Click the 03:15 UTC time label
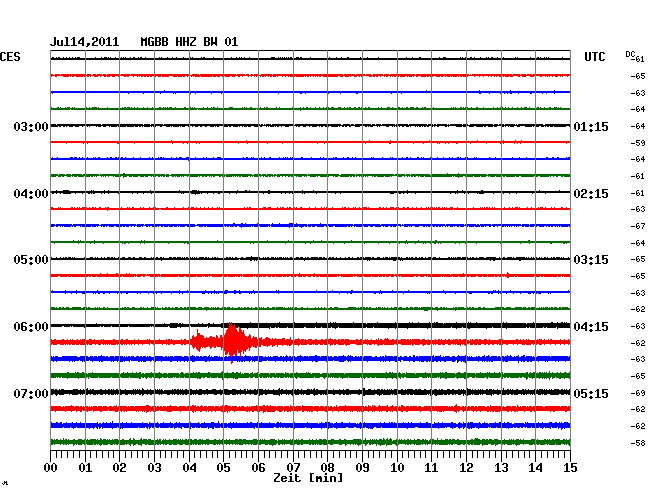Viewport: 650px width, 494px height. point(591,260)
